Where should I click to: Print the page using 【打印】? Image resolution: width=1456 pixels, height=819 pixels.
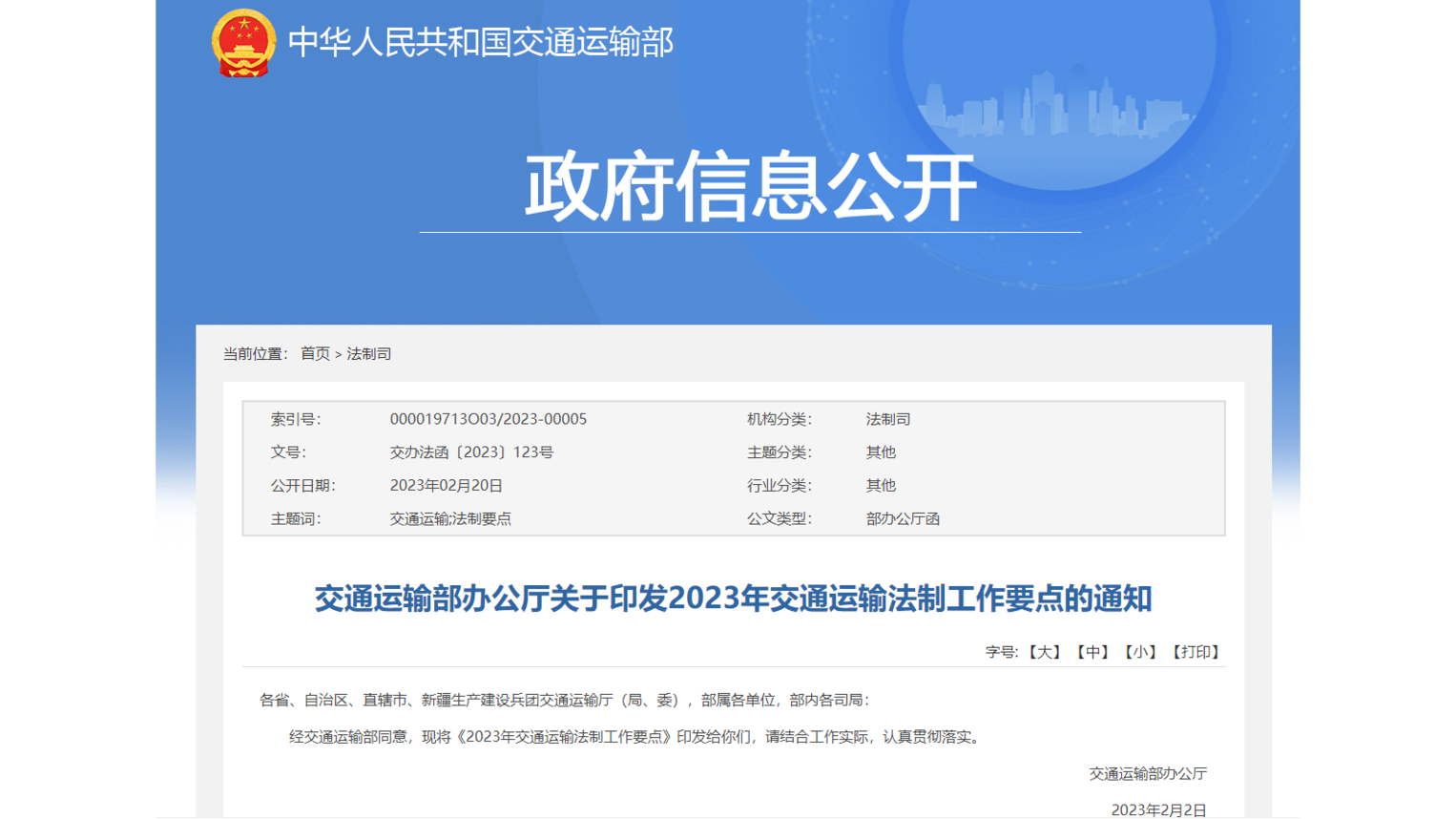click(x=1196, y=652)
